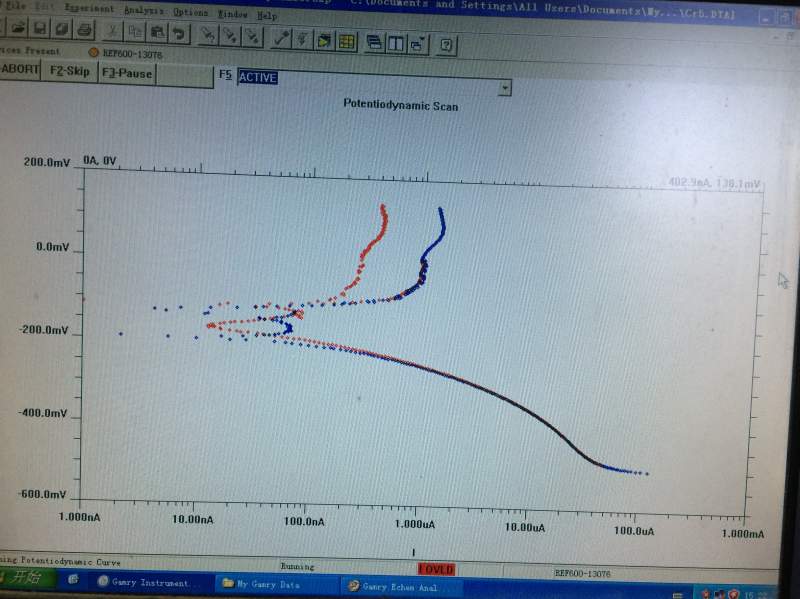Viewport: 800px width, 599px height.
Task: Click the first stamp-shaped toolbar icon
Action: 208,35
